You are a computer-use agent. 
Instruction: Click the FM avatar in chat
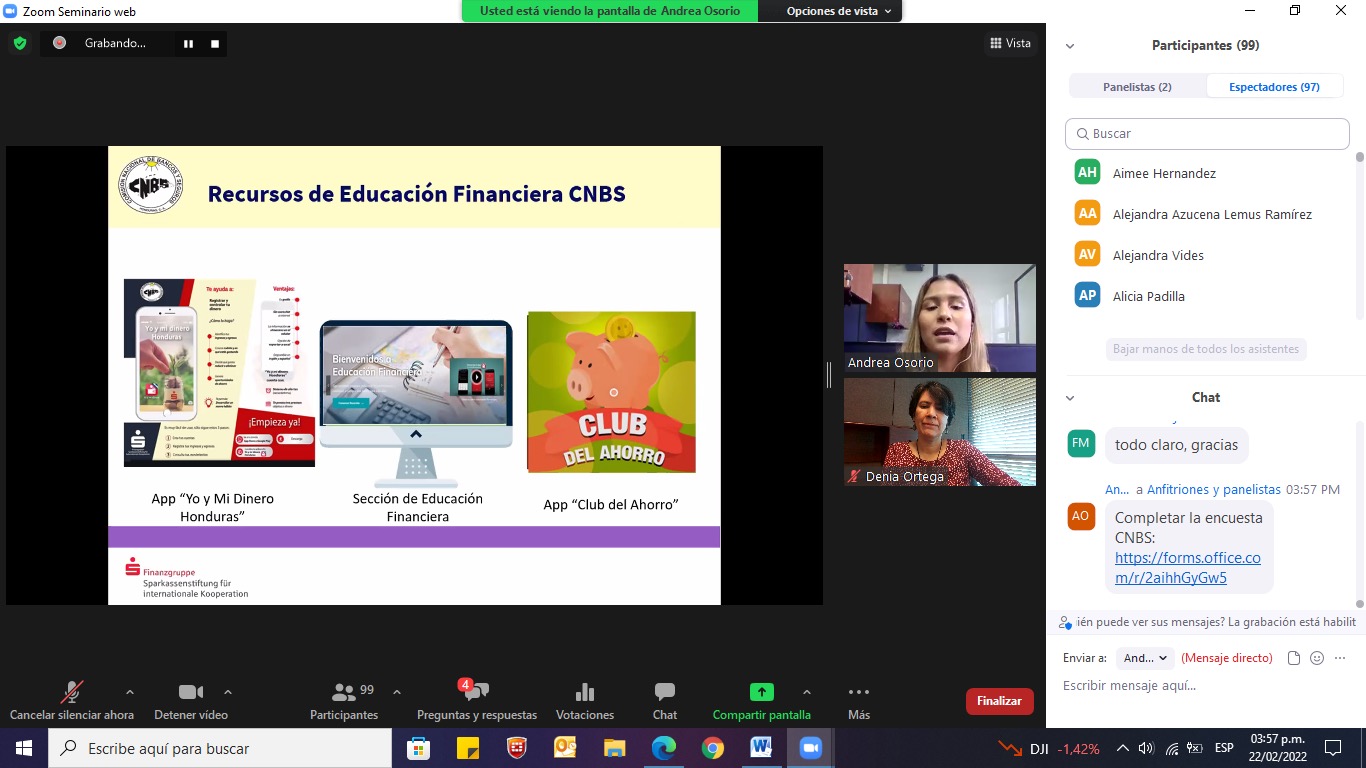[x=1081, y=443]
